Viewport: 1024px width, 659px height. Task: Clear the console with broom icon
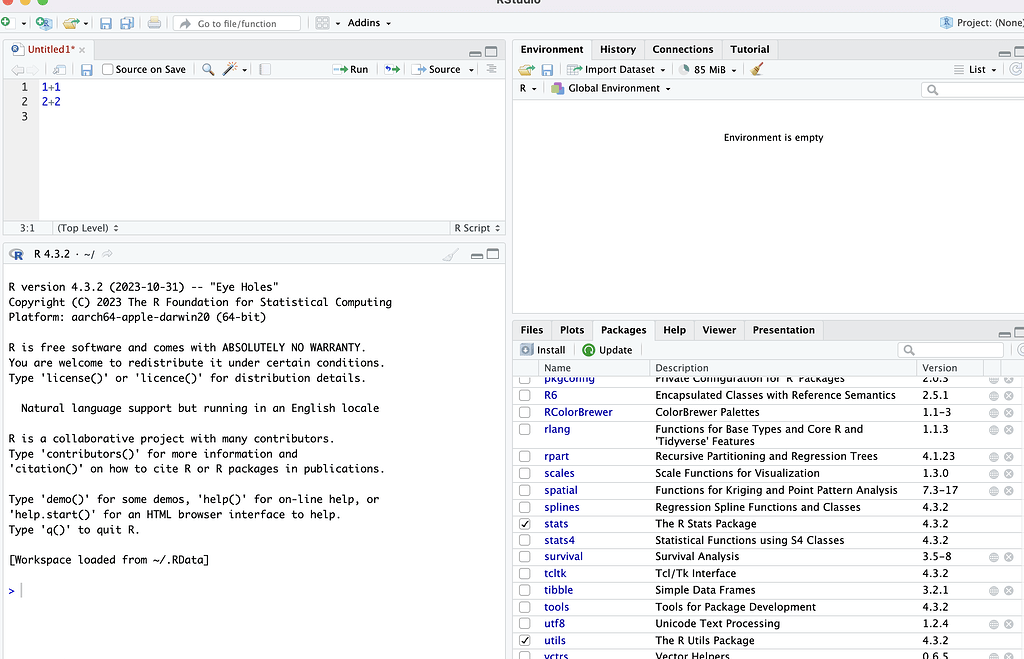[x=451, y=255]
